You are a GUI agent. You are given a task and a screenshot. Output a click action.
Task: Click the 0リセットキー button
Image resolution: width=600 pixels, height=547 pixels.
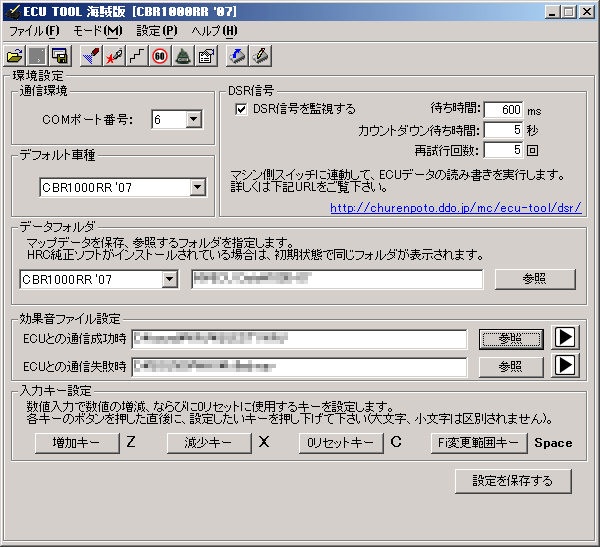click(341, 443)
